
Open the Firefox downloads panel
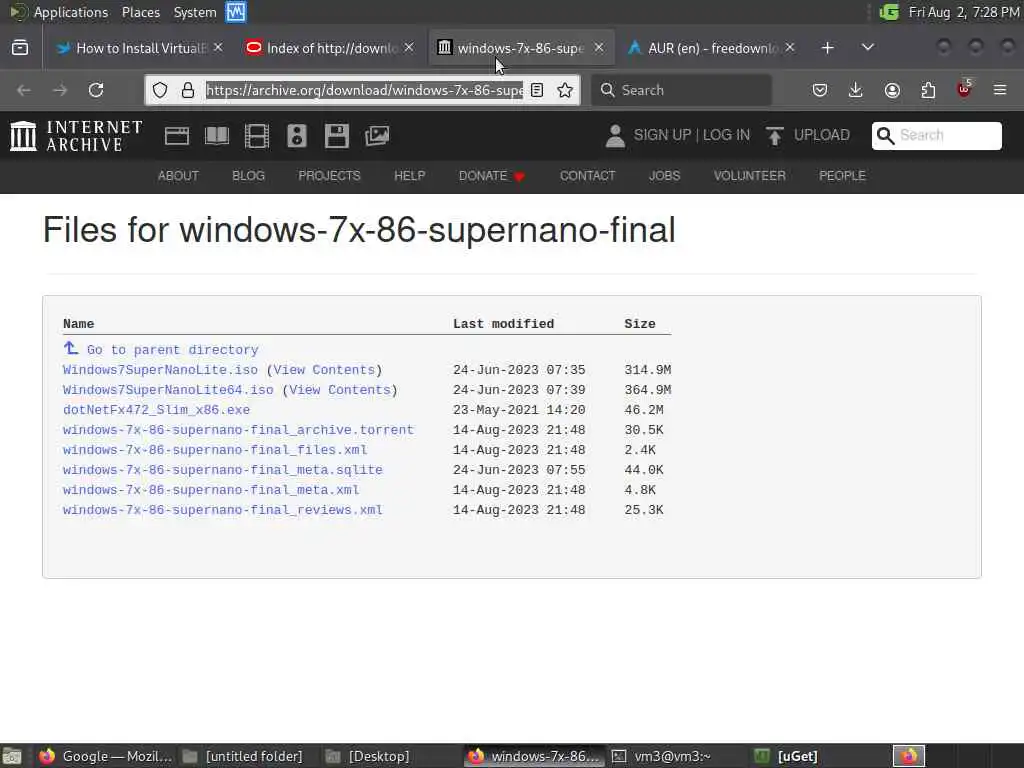tap(856, 90)
